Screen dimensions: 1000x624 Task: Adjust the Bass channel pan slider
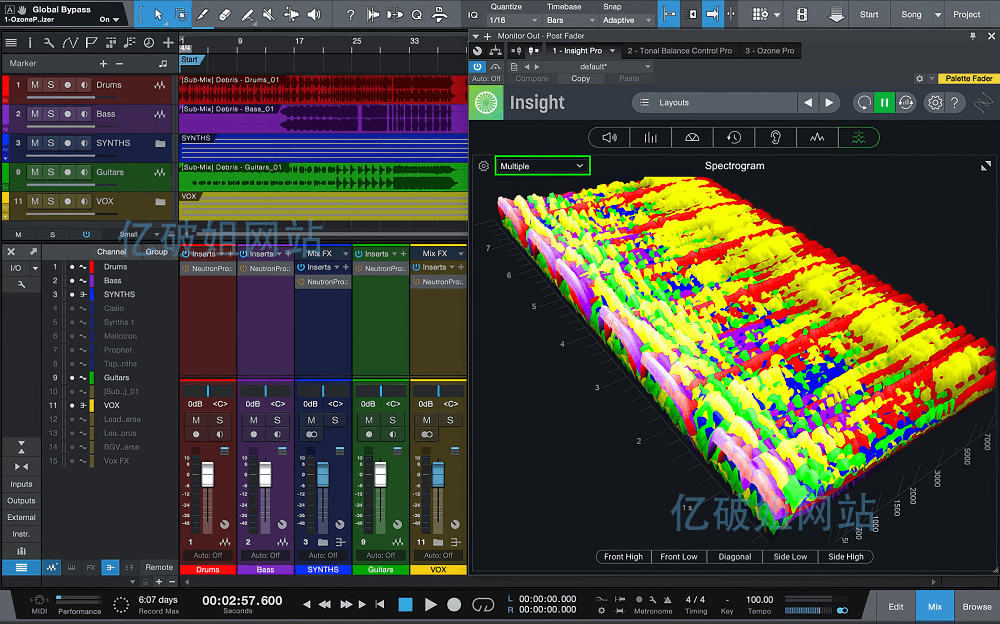click(x=265, y=390)
